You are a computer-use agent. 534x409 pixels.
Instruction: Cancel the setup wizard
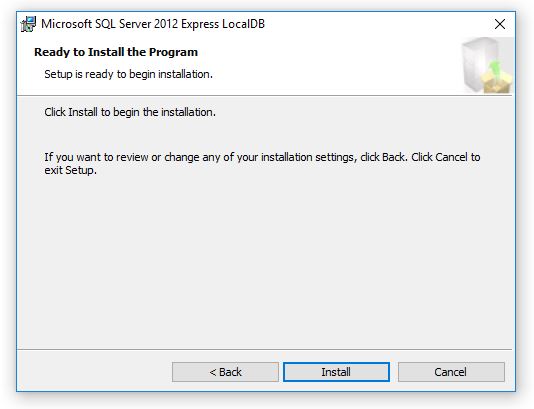point(451,372)
